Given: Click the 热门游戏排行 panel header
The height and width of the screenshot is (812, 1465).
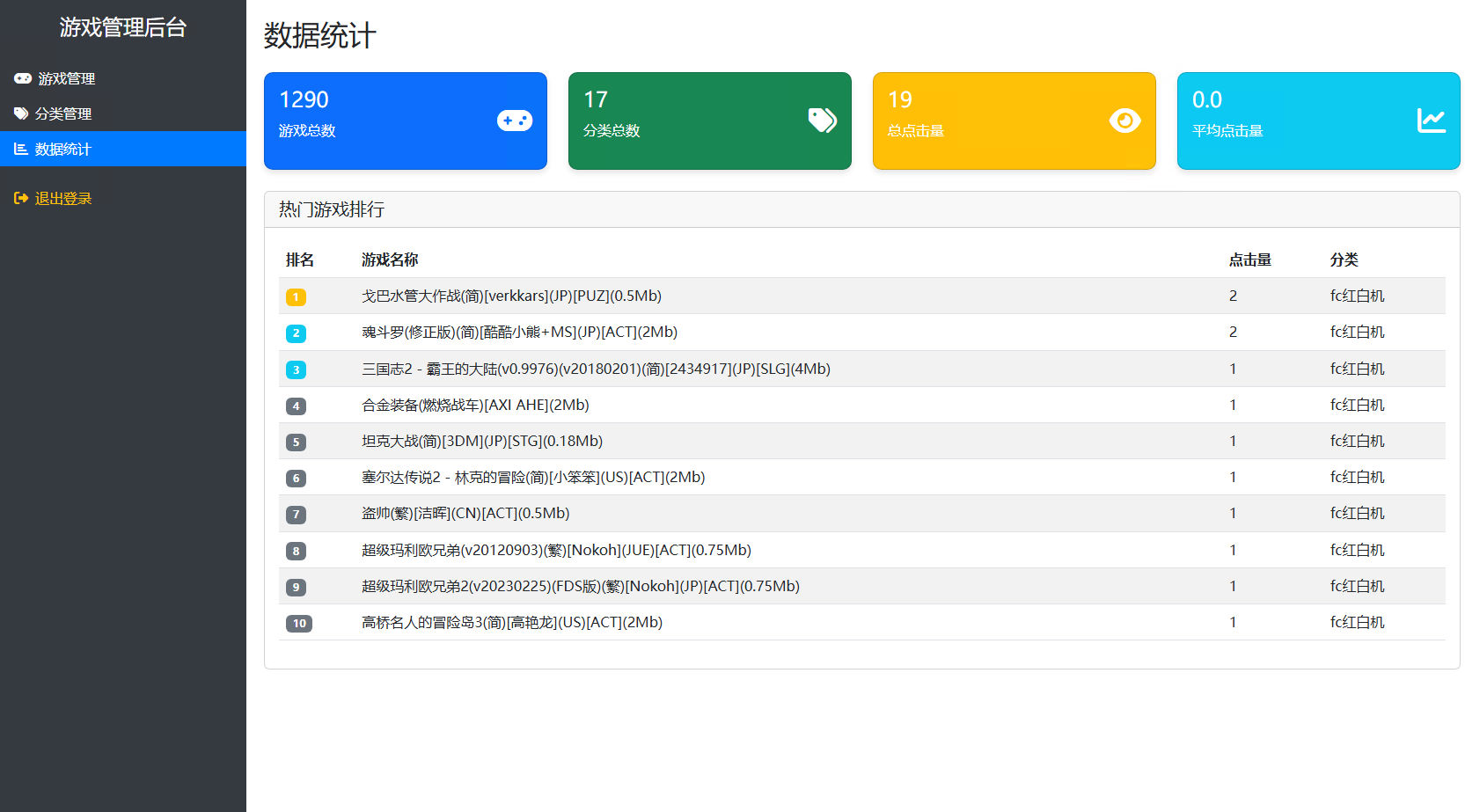Looking at the screenshot, I should 332,209.
